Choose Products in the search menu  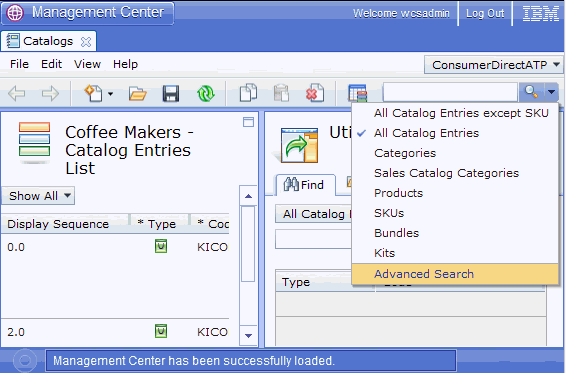coord(455,193)
